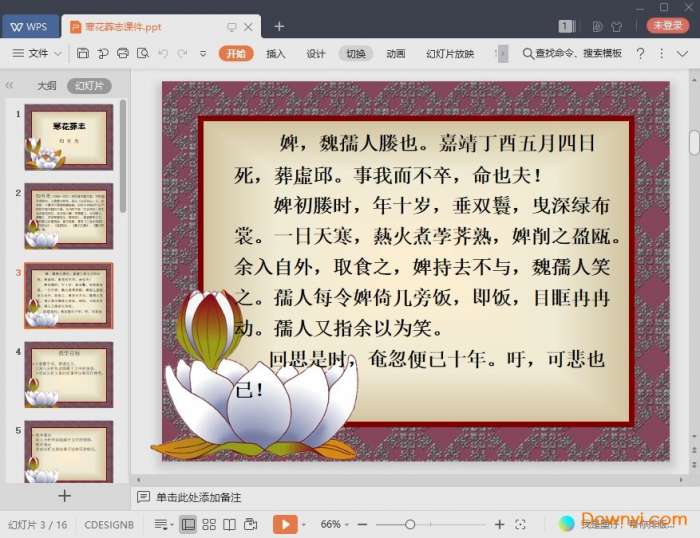Select slide 1 thumbnail
This screenshot has width=700, height=538.
coord(69,137)
